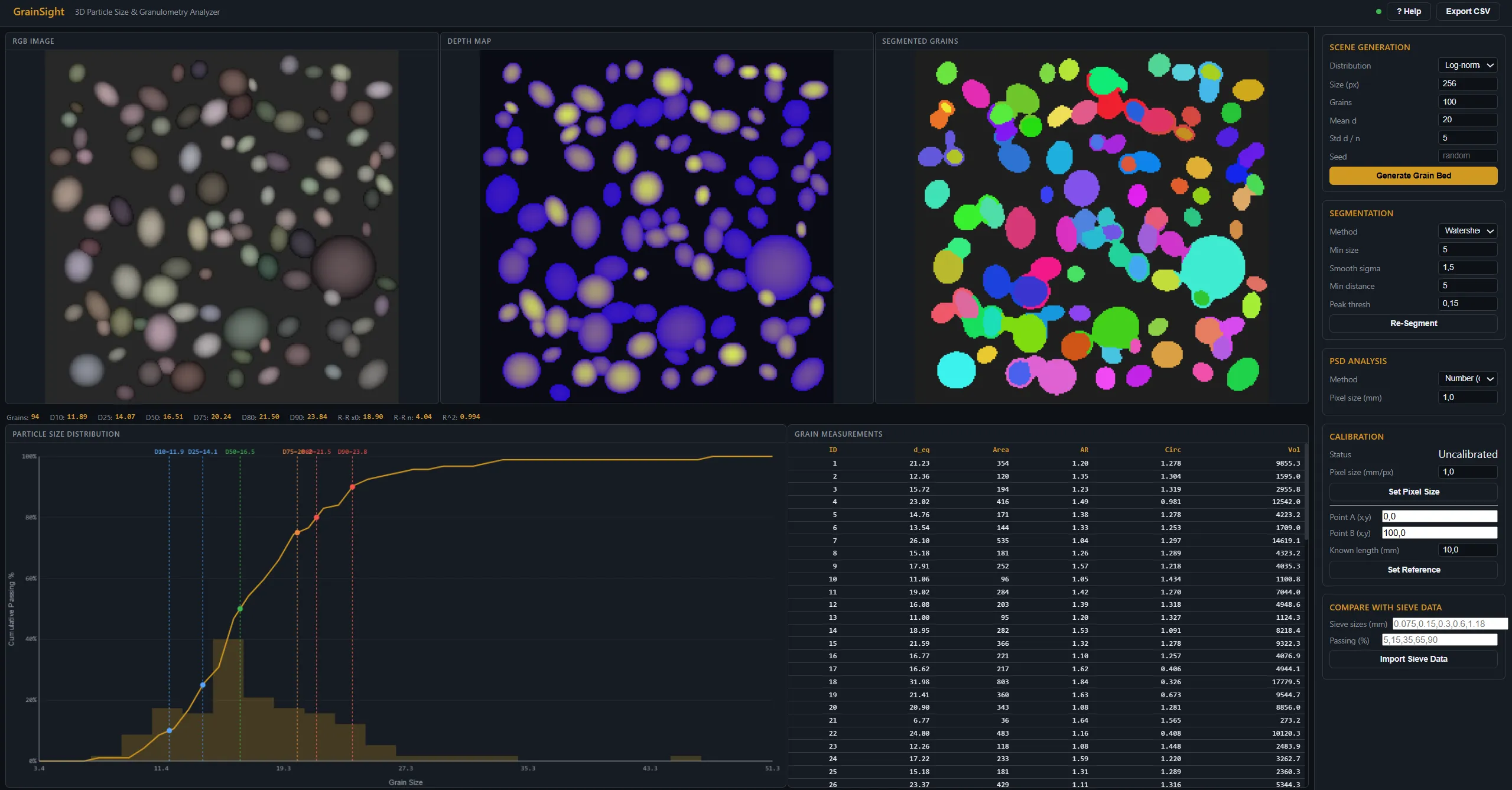The height and width of the screenshot is (790, 1512).
Task: Click Set Pixel Size in Calibration
Action: [x=1413, y=492]
